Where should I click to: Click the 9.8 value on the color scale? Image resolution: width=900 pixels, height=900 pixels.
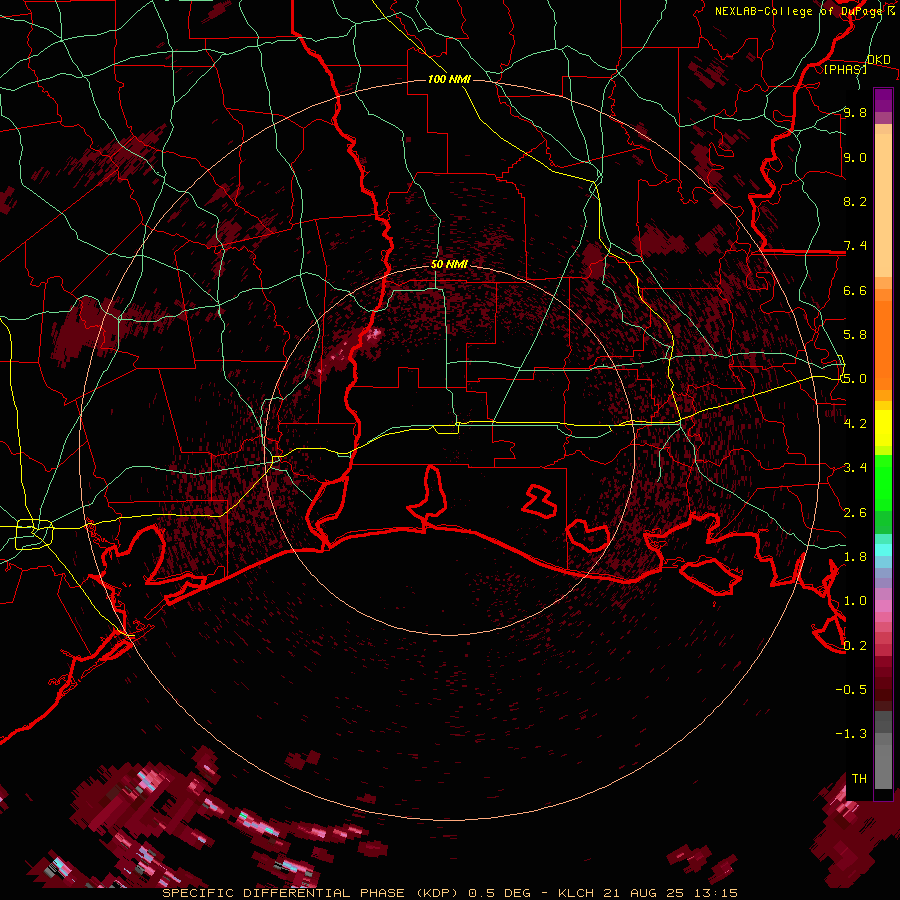(x=855, y=112)
